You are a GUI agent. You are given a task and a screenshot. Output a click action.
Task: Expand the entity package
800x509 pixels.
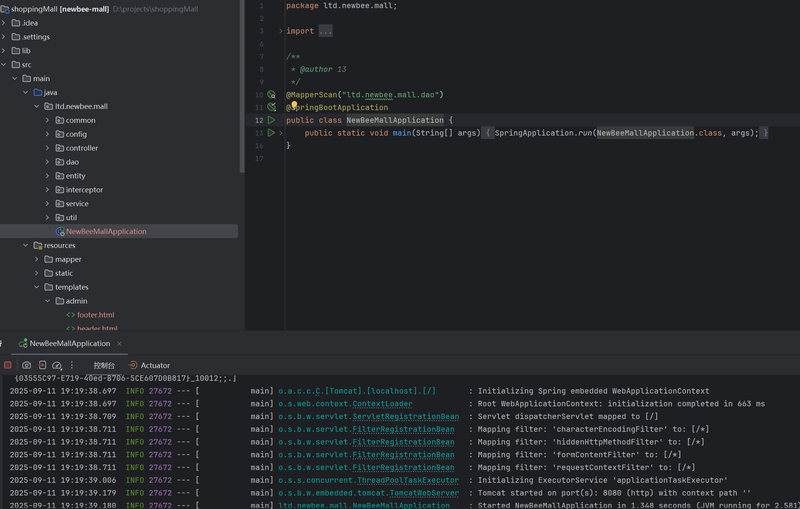click(47, 176)
